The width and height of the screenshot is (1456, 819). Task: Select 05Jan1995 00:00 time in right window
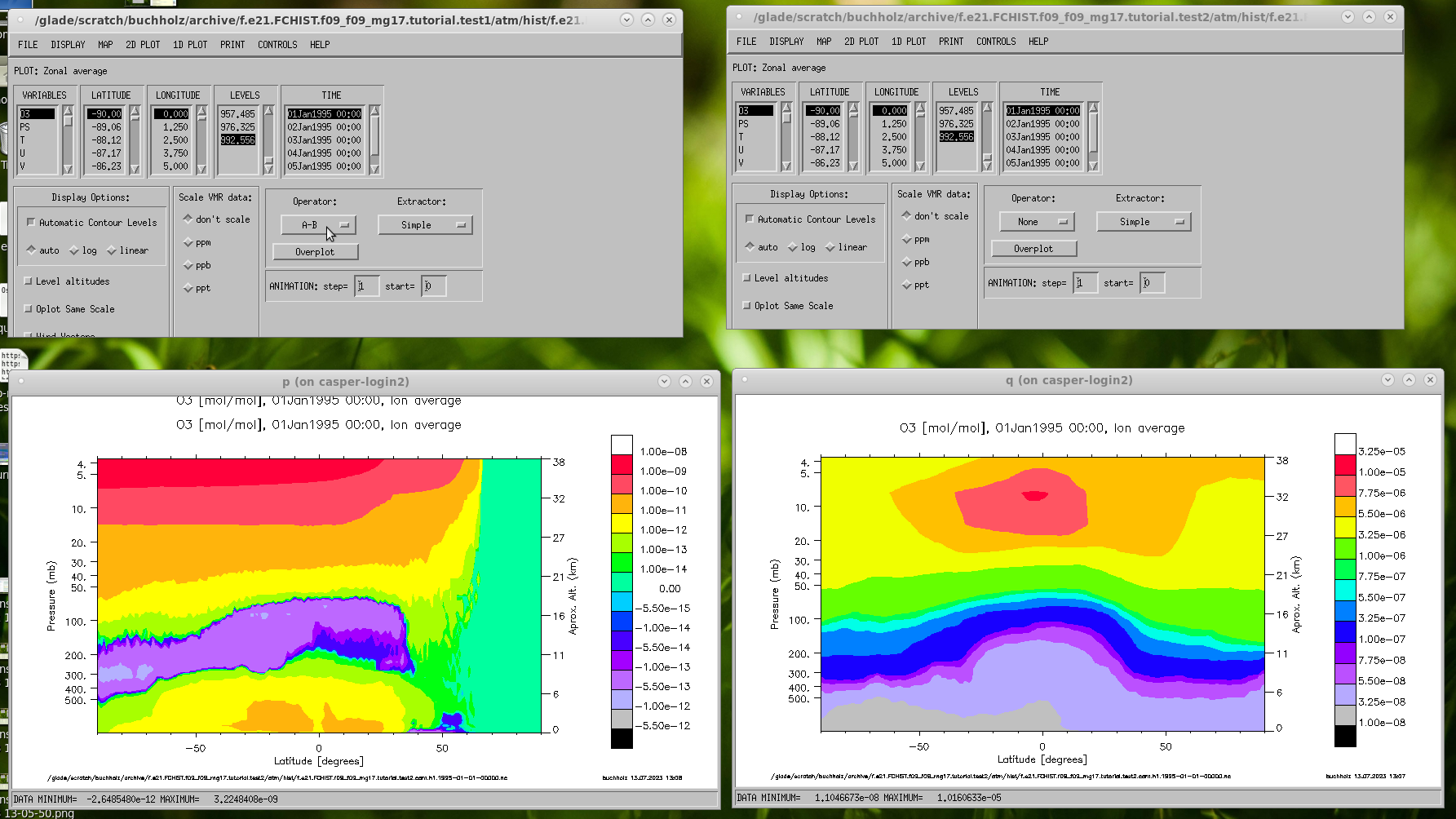point(1042,163)
